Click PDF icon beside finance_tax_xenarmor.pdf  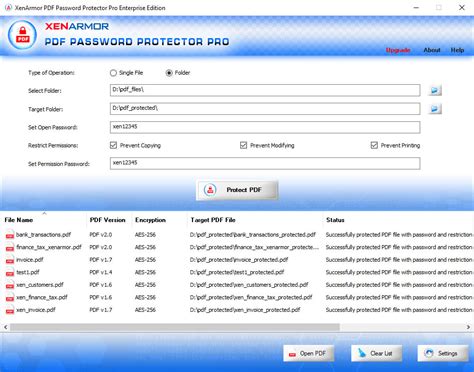[x=10, y=247]
